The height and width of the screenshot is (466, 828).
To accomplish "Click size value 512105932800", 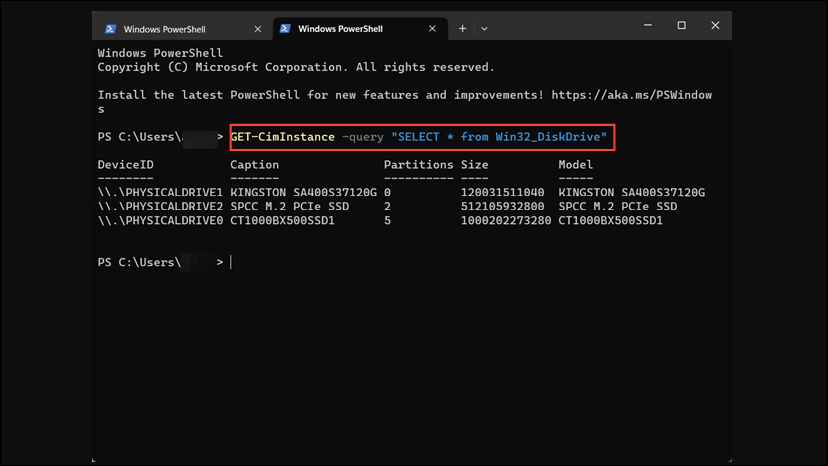I will [x=502, y=207].
